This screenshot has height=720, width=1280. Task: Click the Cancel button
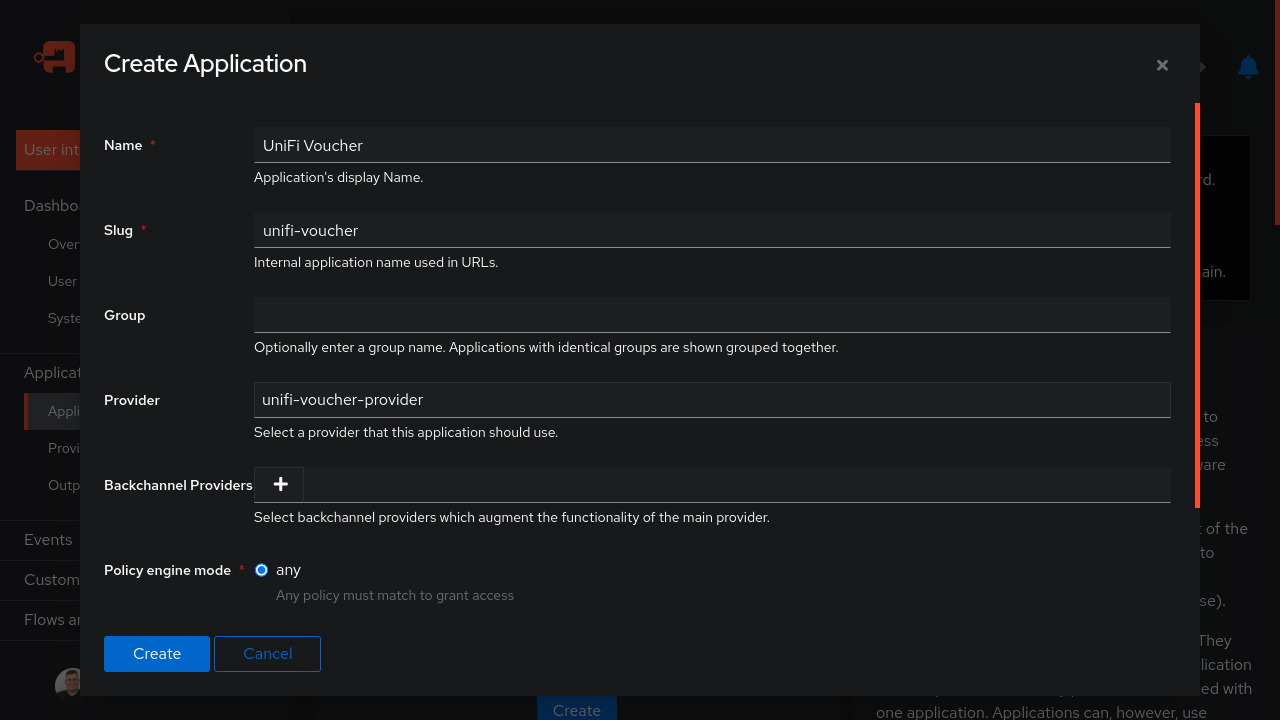(x=267, y=653)
